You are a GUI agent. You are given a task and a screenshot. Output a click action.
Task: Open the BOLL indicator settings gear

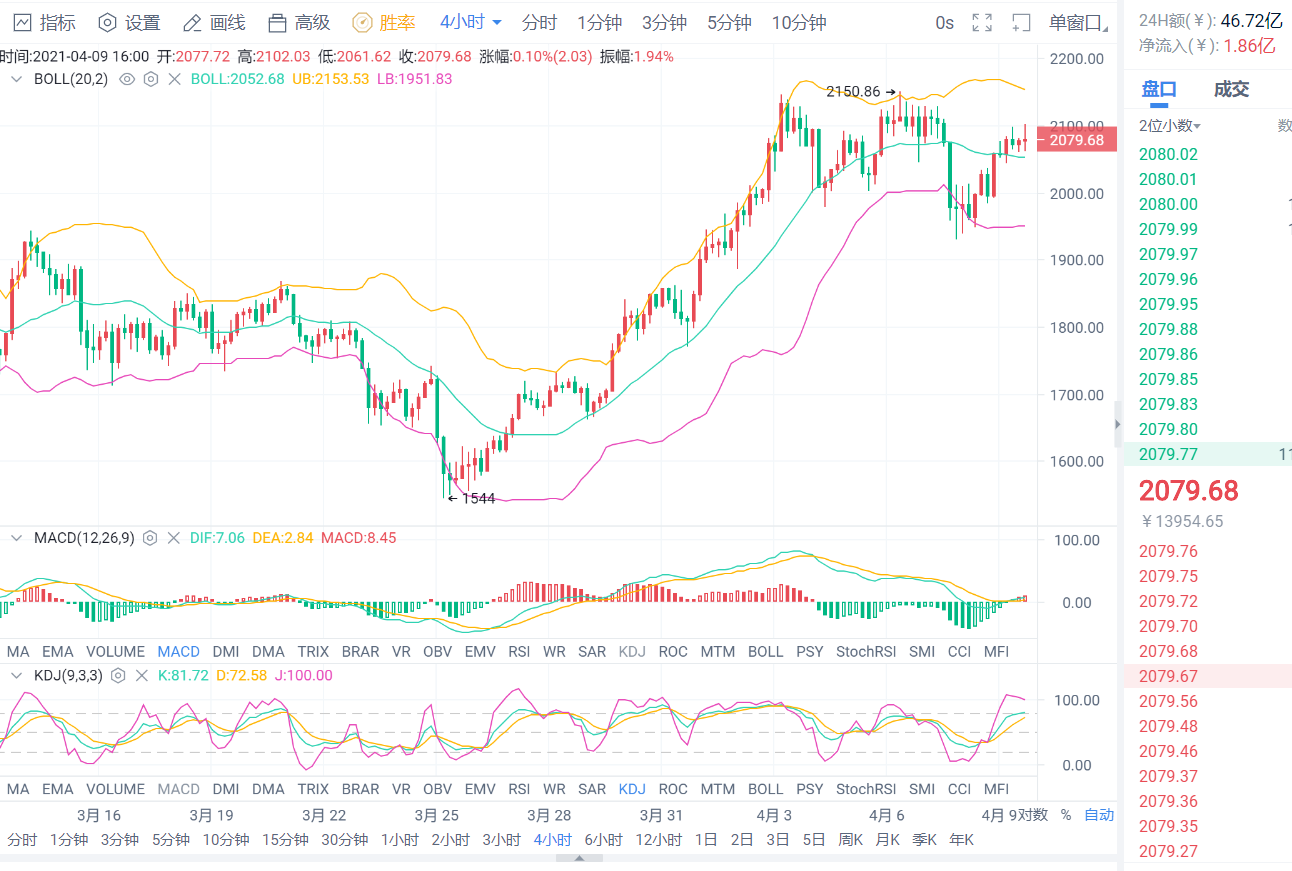point(151,79)
